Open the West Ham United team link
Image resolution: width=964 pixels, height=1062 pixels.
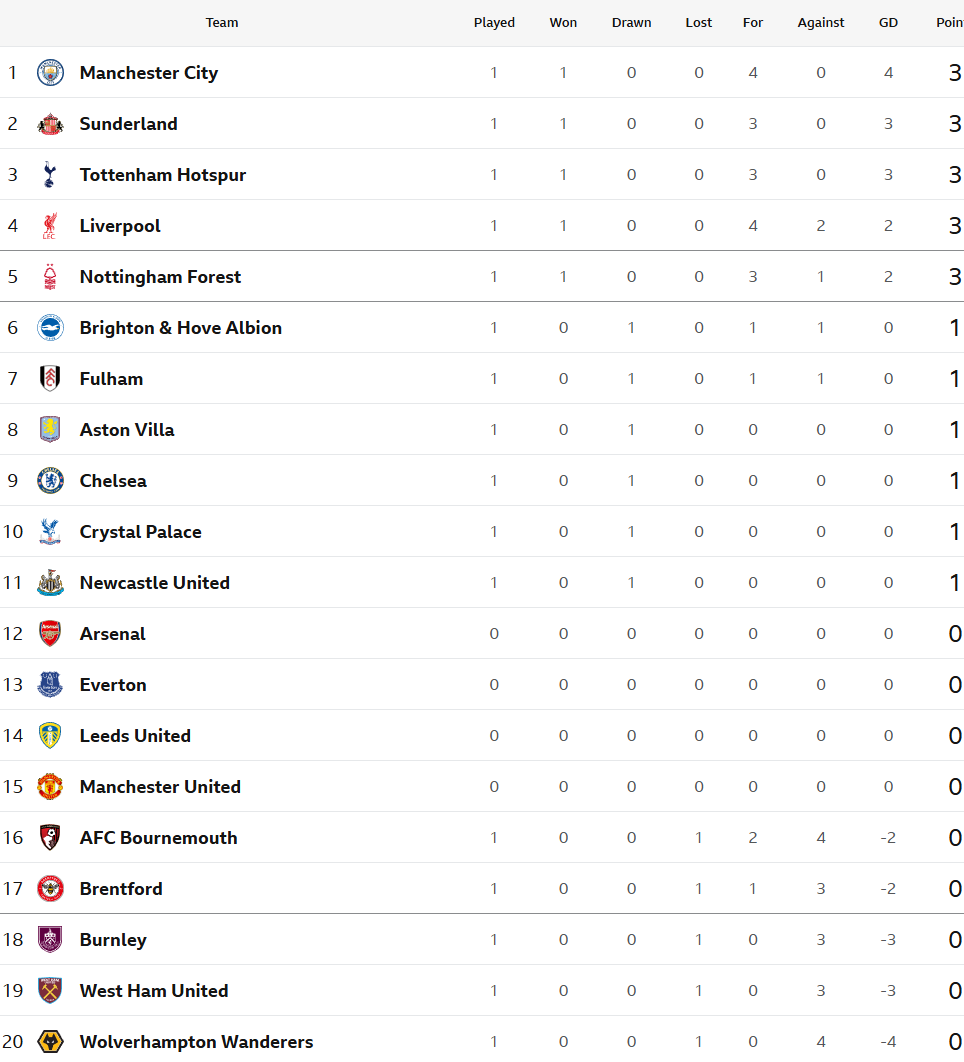tap(154, 991)
